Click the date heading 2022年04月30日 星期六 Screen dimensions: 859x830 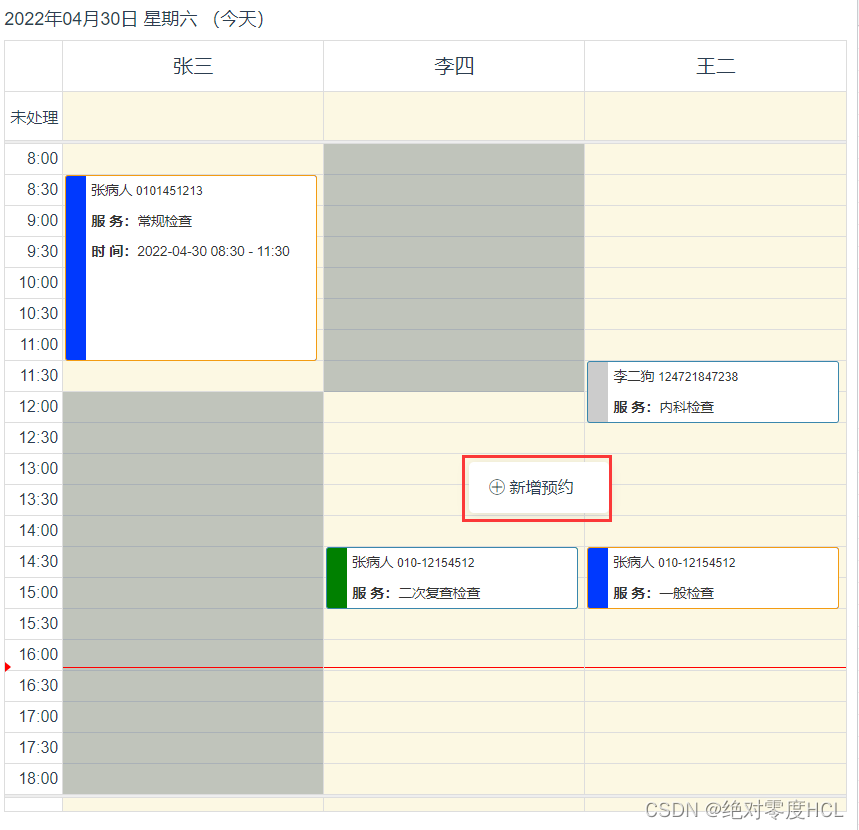tap(101, 19)
